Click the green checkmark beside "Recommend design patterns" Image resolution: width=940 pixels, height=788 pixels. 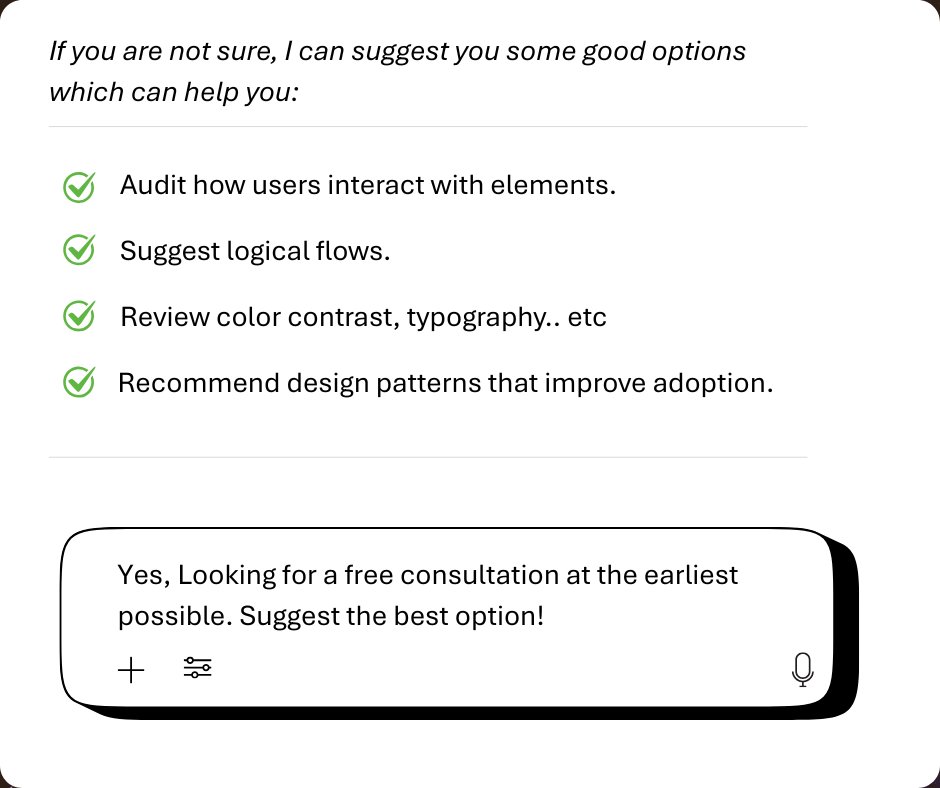[x=79, y=382]
